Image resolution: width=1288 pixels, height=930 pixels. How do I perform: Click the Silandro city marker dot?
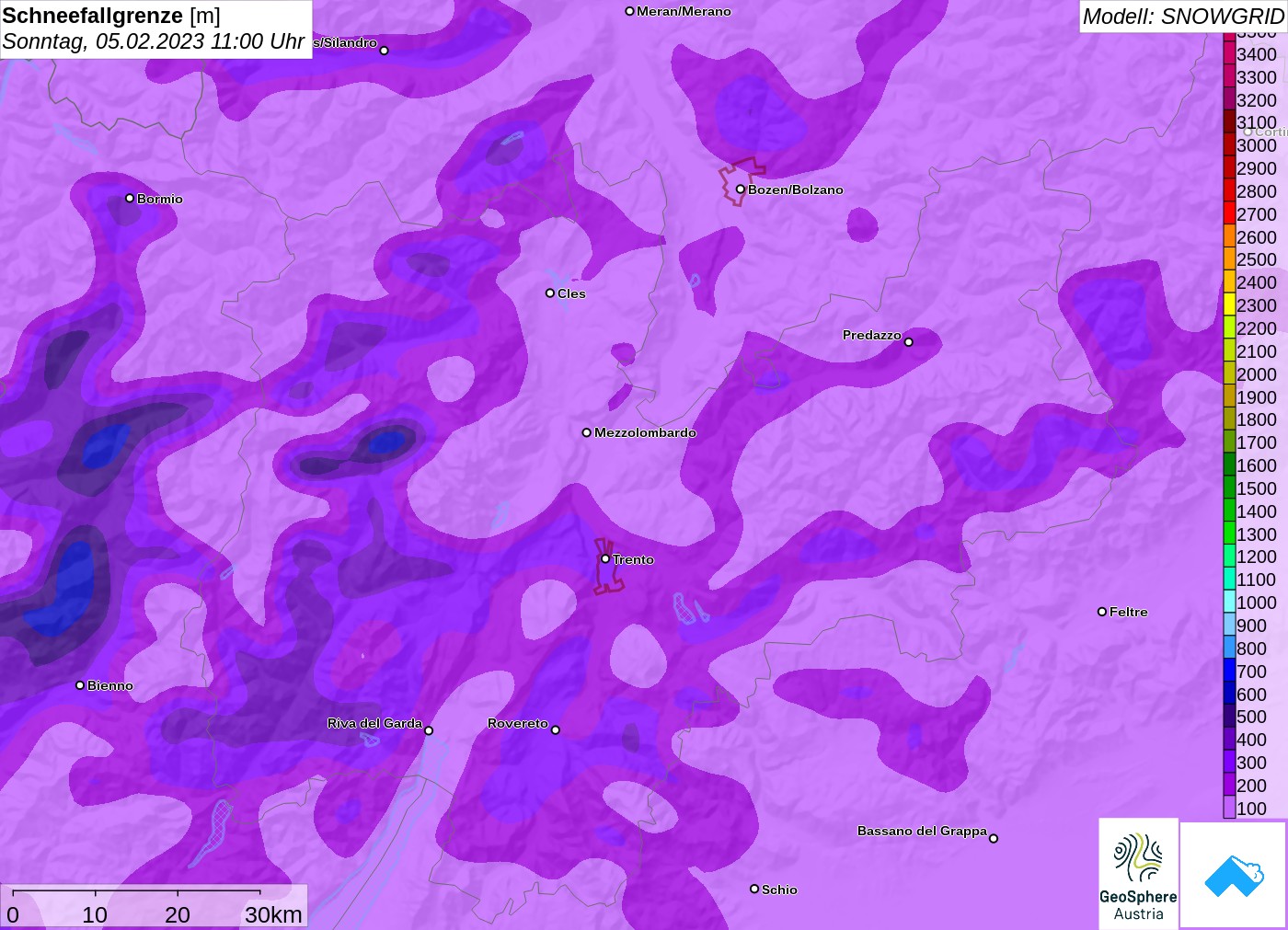pyautogui.click(x=385, y=51)
